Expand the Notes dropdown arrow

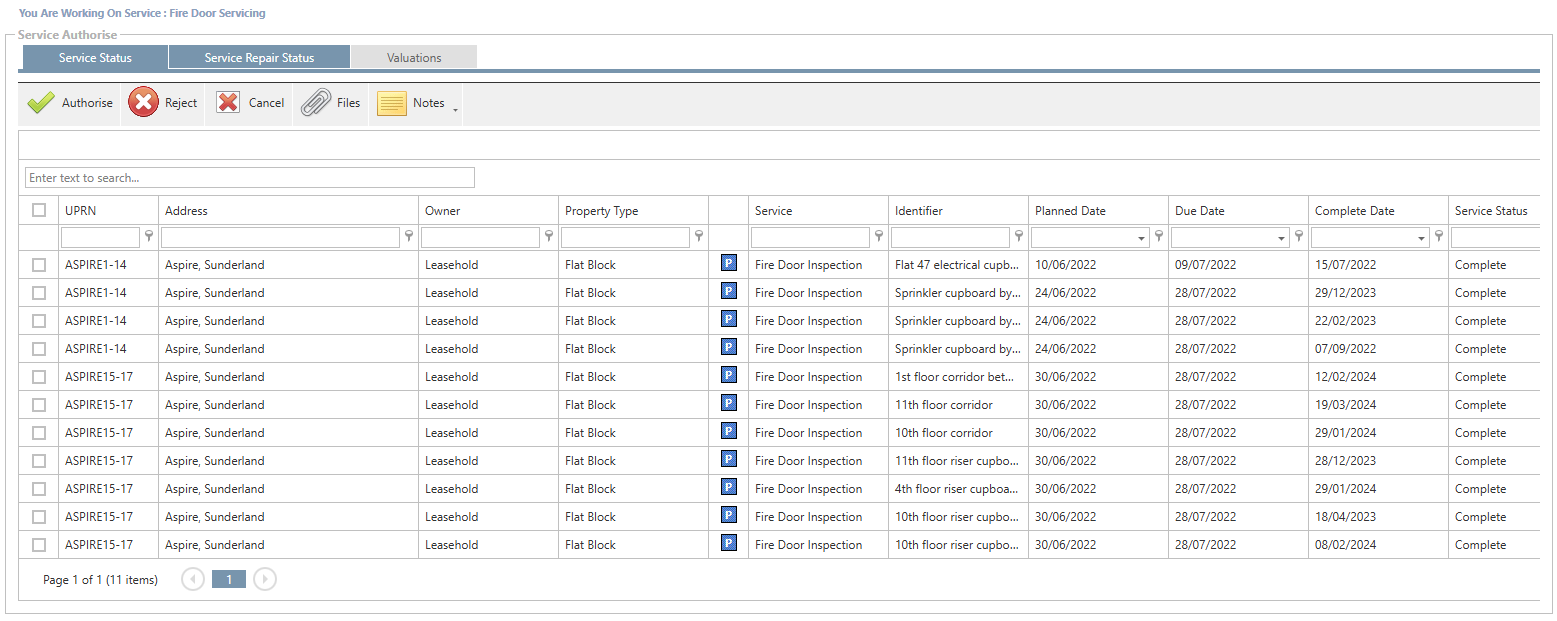456,109
